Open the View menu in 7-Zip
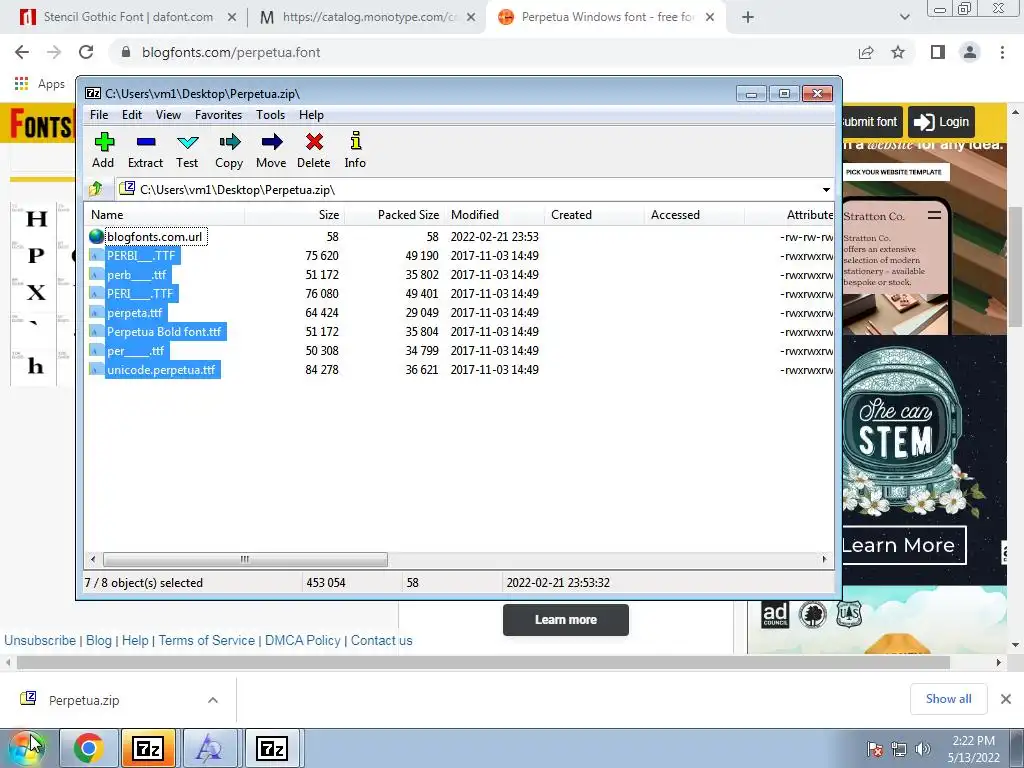This screenshot has height=768, width=1024. (x=168, y=115)
